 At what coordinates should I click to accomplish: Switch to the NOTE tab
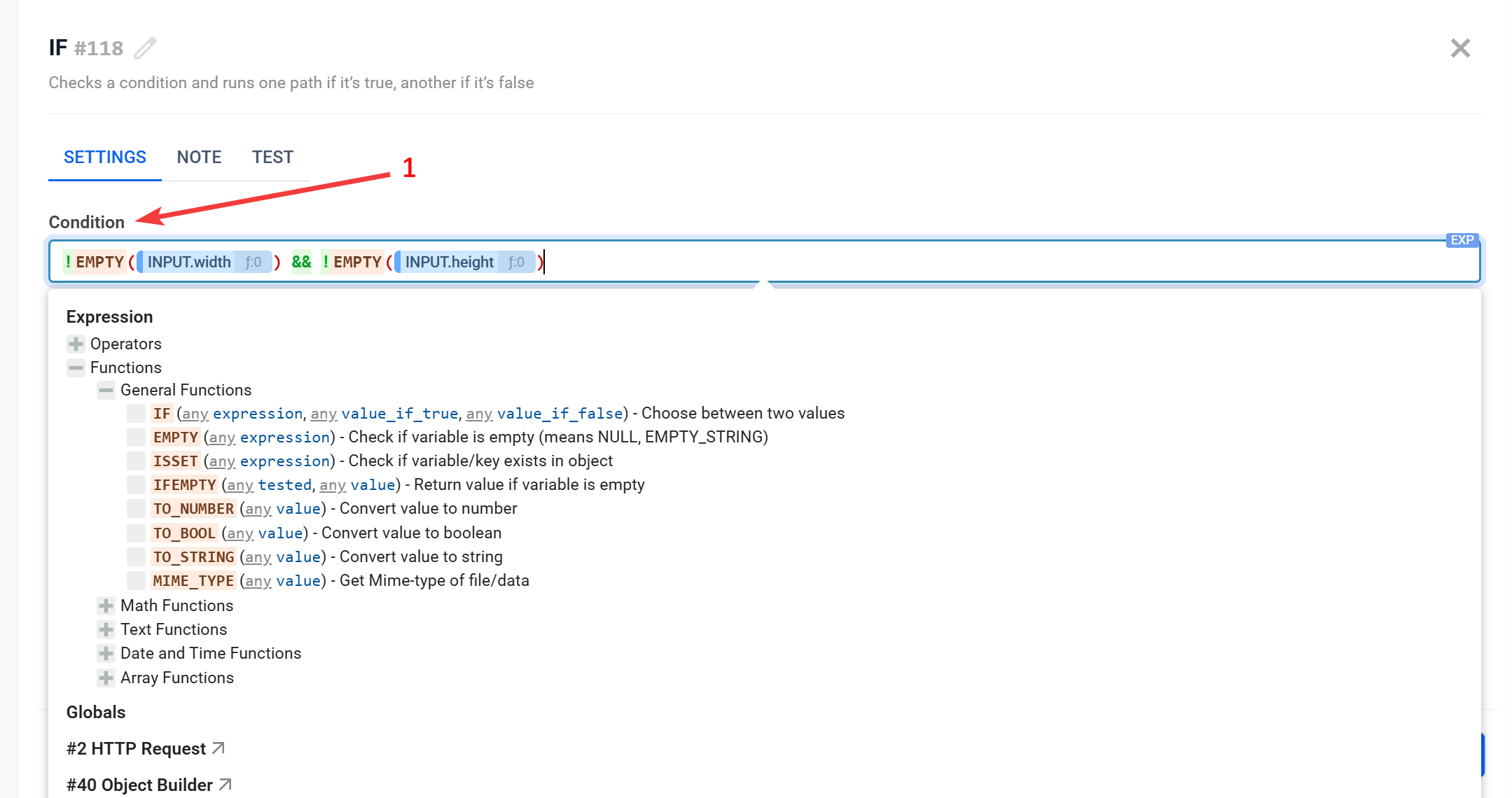199,157
